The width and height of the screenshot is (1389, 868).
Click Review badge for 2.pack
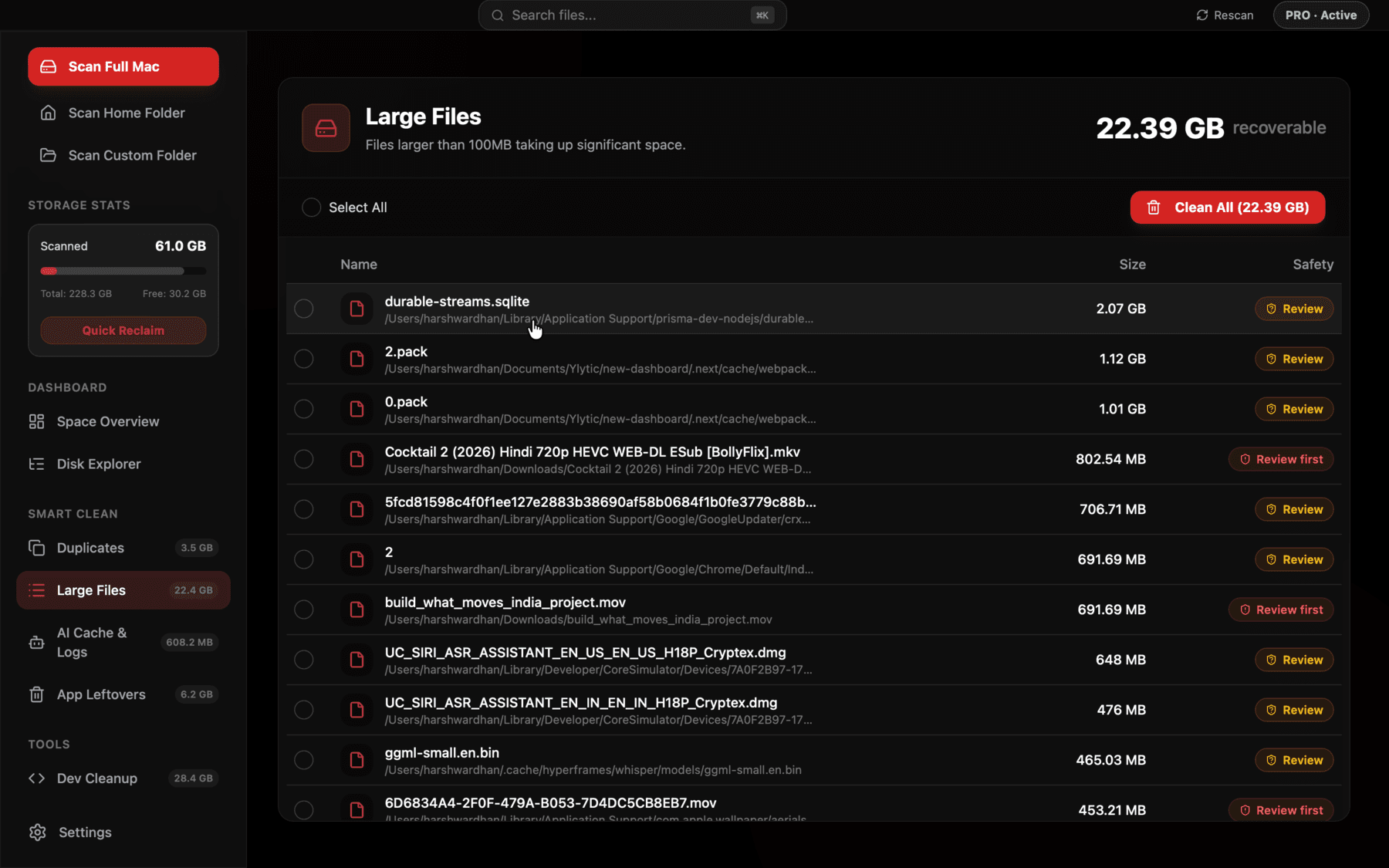pos(1294,359)
